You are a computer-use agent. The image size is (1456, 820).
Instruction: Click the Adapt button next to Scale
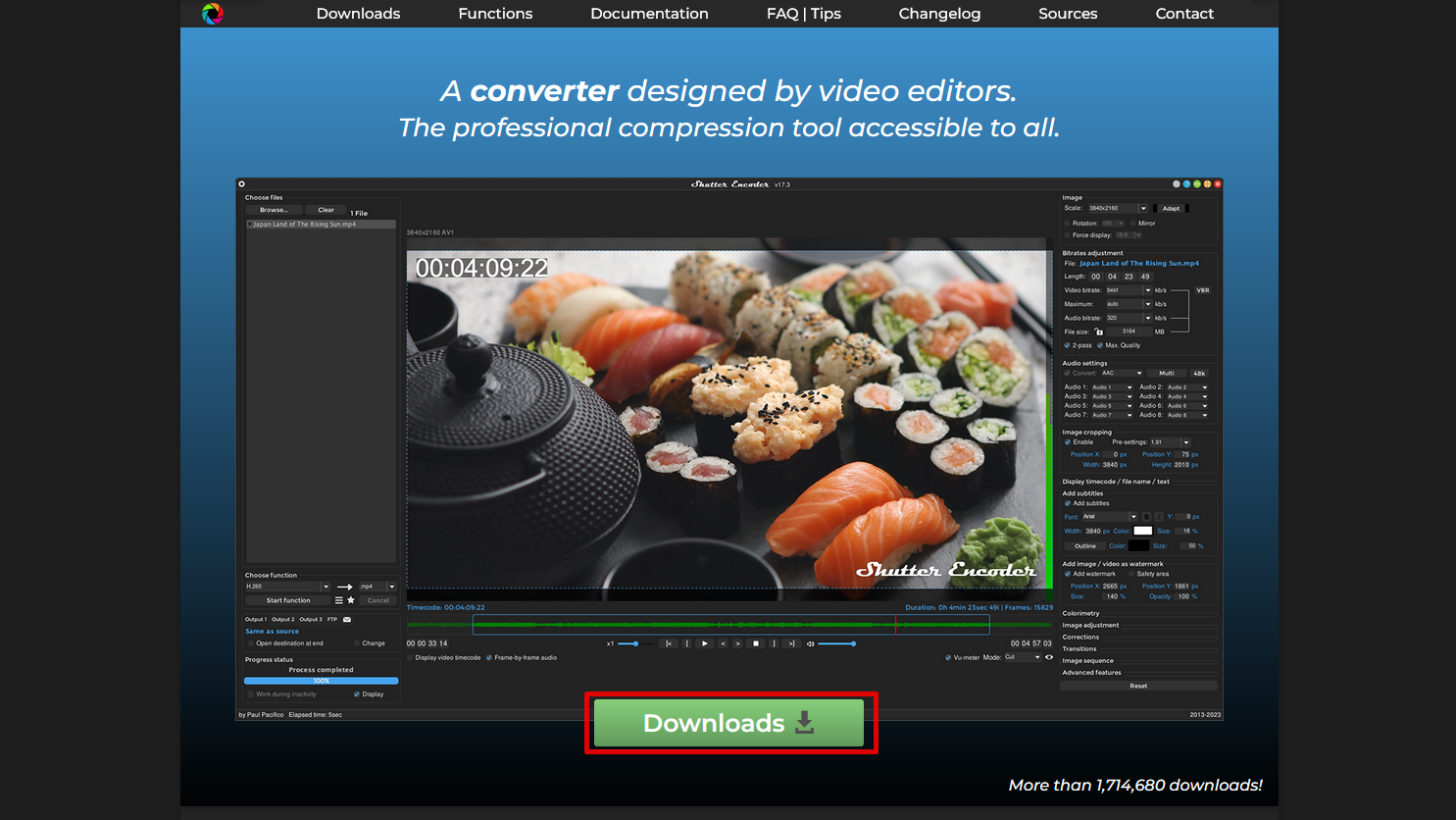click(1171, 208)
